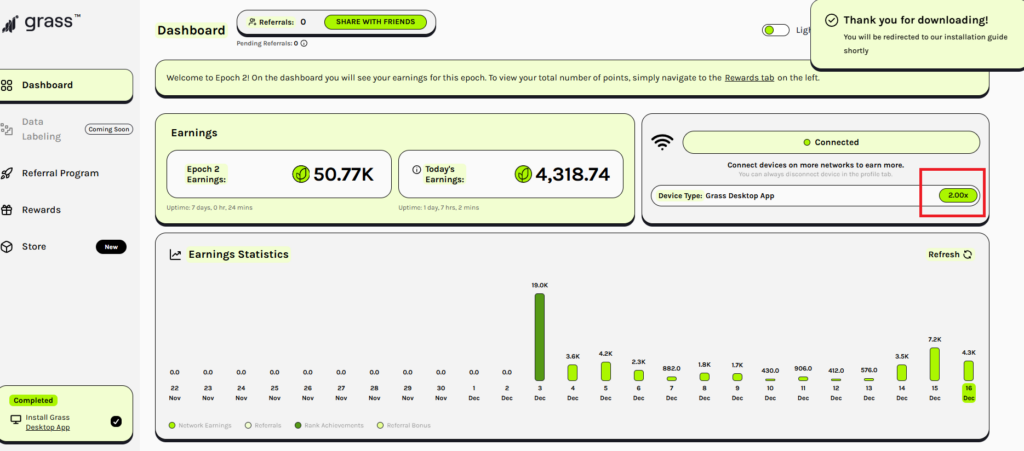Screen dimensions: 1024x451
Task: Open the Dashboard menu item
Action: [65, 86]
